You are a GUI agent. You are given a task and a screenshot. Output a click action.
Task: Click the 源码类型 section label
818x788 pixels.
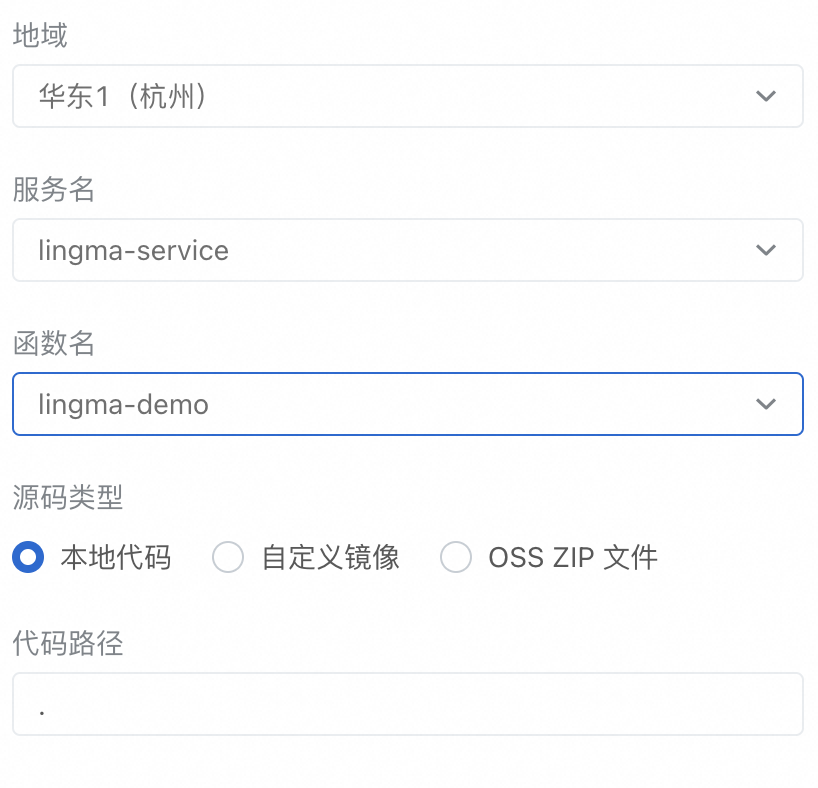point(68,496)
